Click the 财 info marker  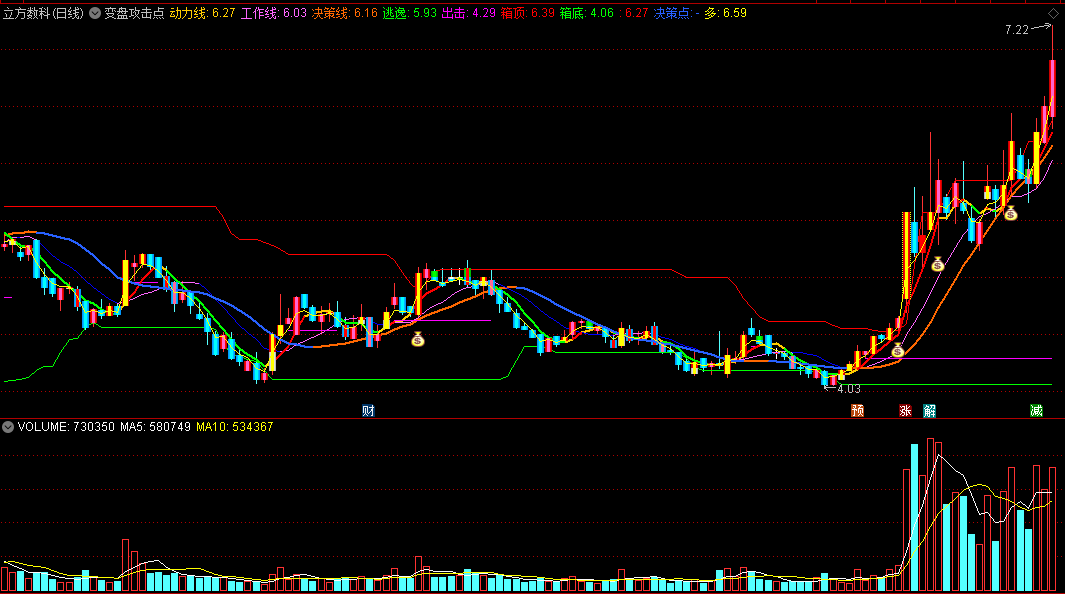368,410
